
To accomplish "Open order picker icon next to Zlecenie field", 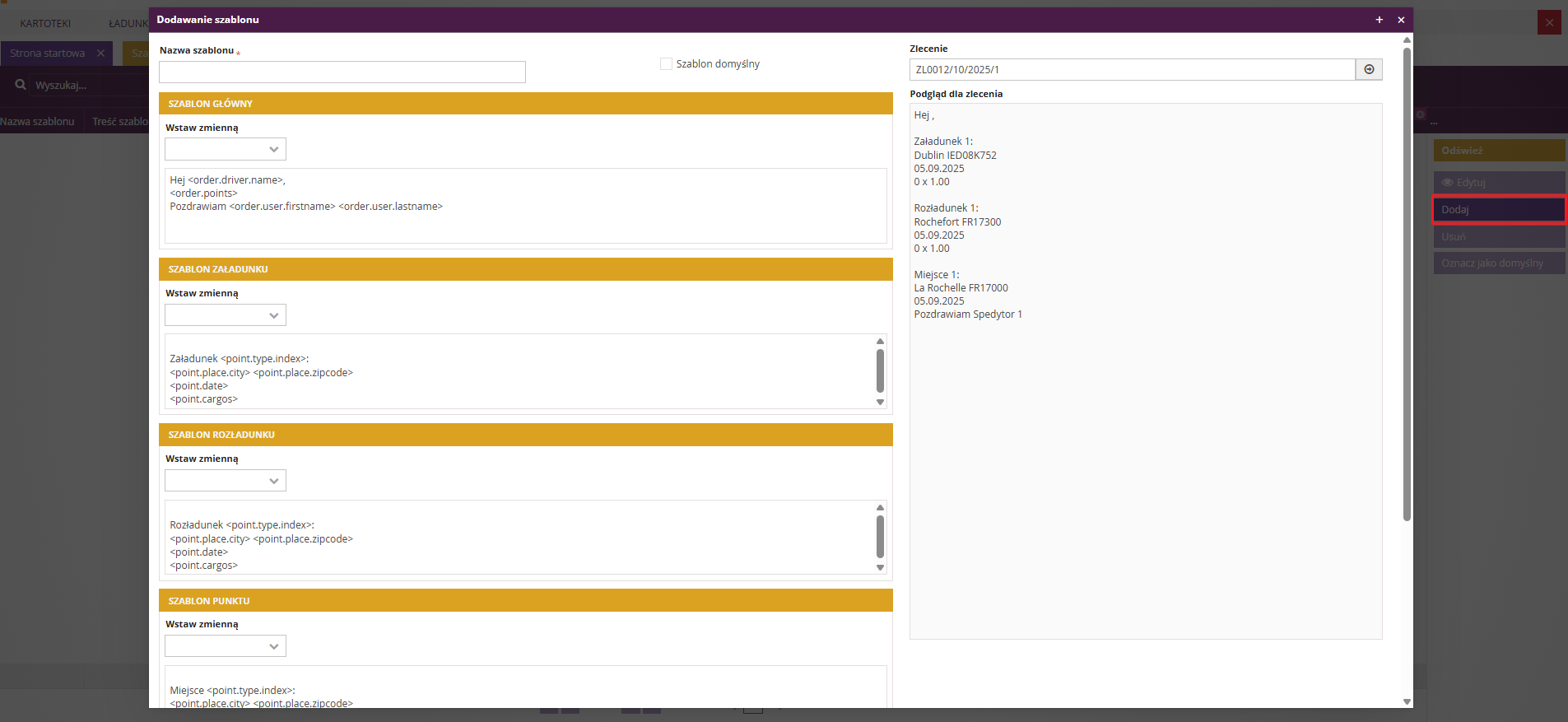I will pyautogui.click(x=1369, y=69).
